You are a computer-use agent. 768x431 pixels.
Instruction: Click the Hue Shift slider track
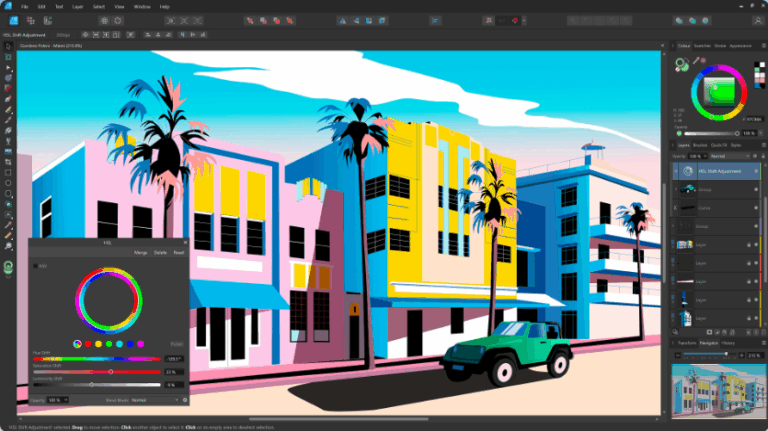pos(97,359)
